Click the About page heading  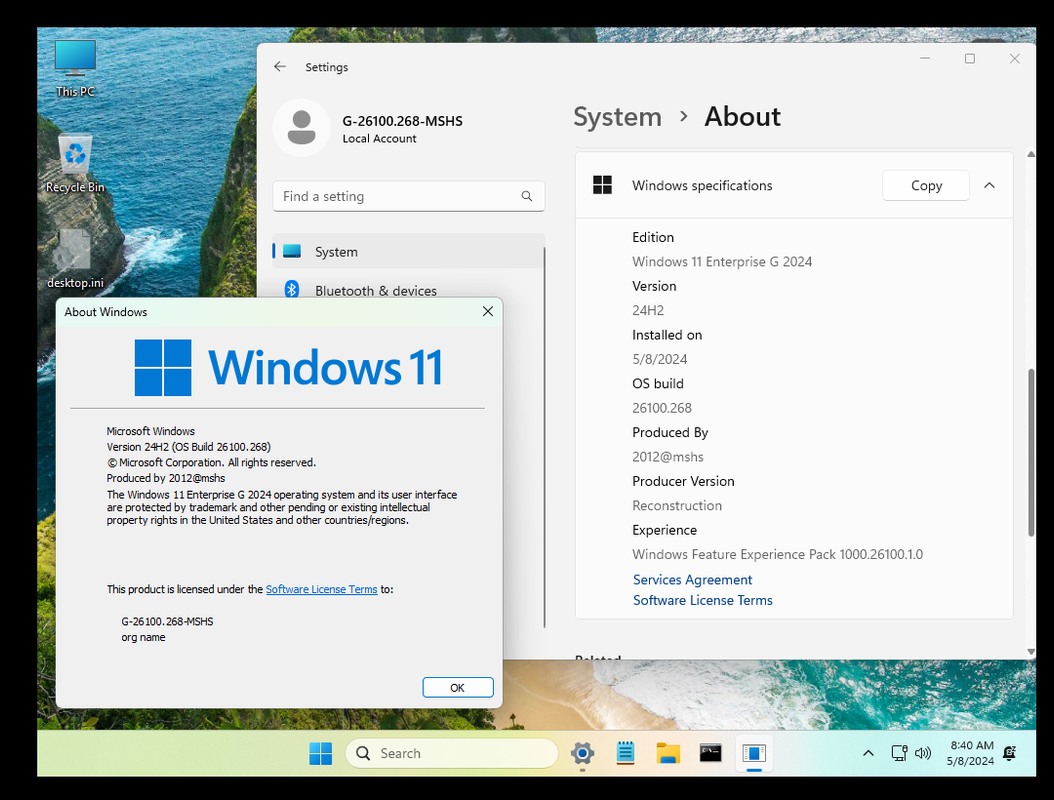[742, 117]
